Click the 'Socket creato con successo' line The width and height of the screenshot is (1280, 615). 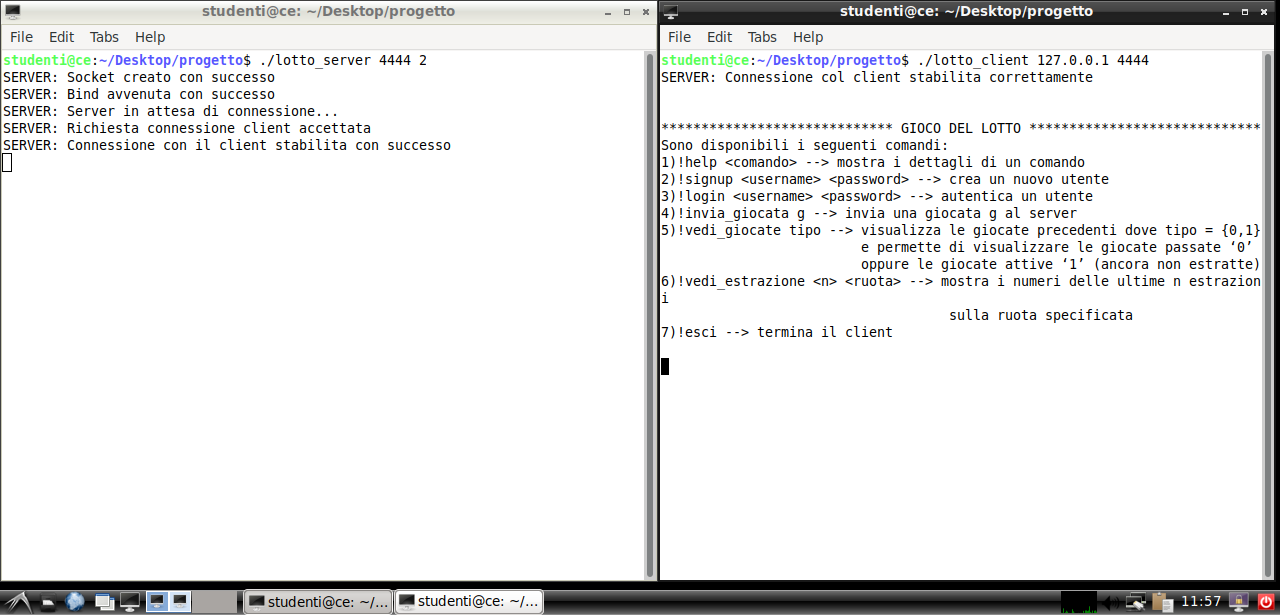click(x=139, y=77)
